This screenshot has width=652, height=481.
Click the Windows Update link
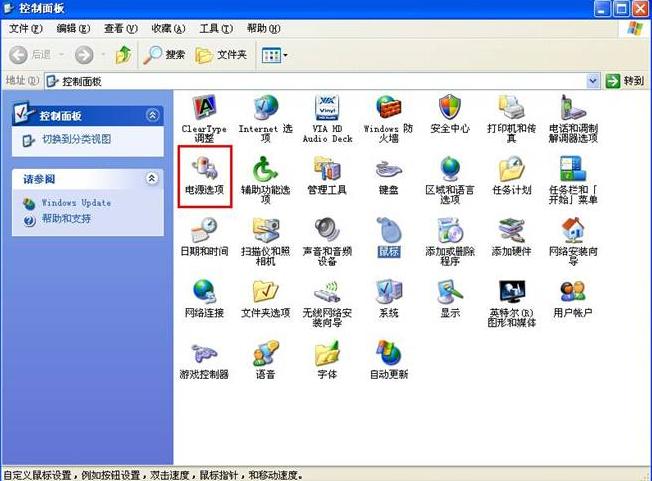76,203
